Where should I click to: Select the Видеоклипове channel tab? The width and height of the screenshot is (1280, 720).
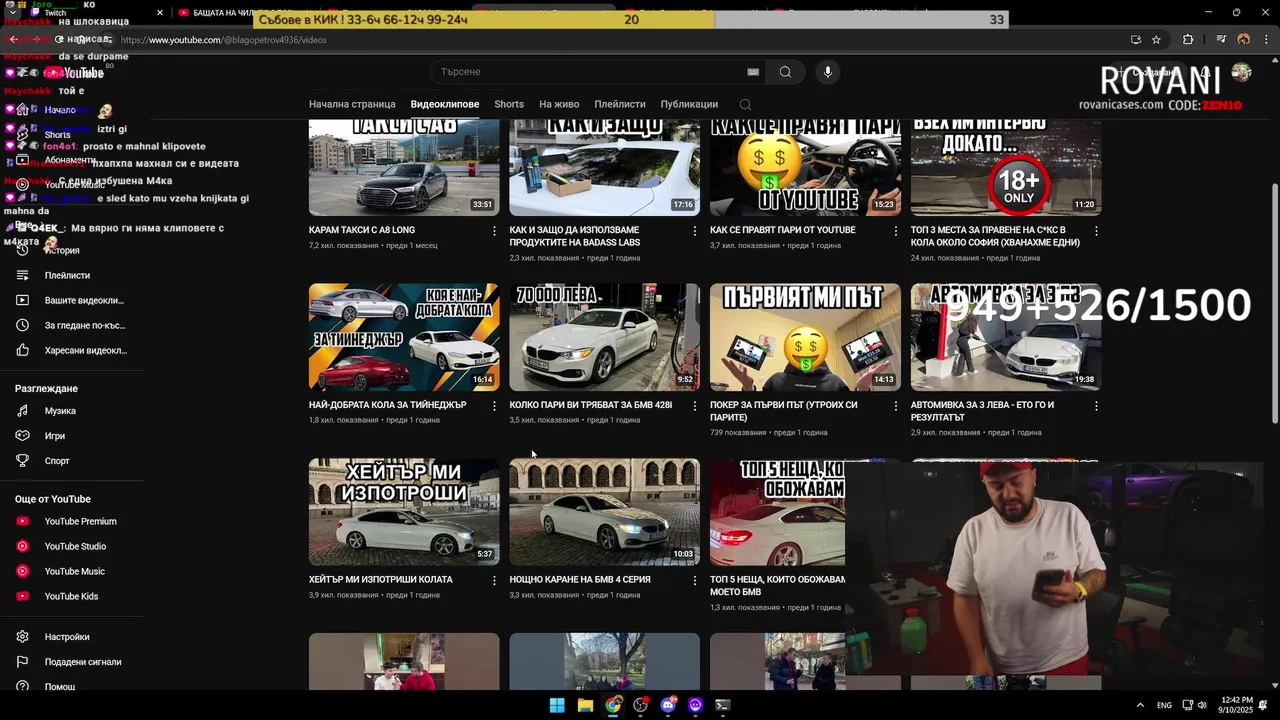tap(445, 104)
